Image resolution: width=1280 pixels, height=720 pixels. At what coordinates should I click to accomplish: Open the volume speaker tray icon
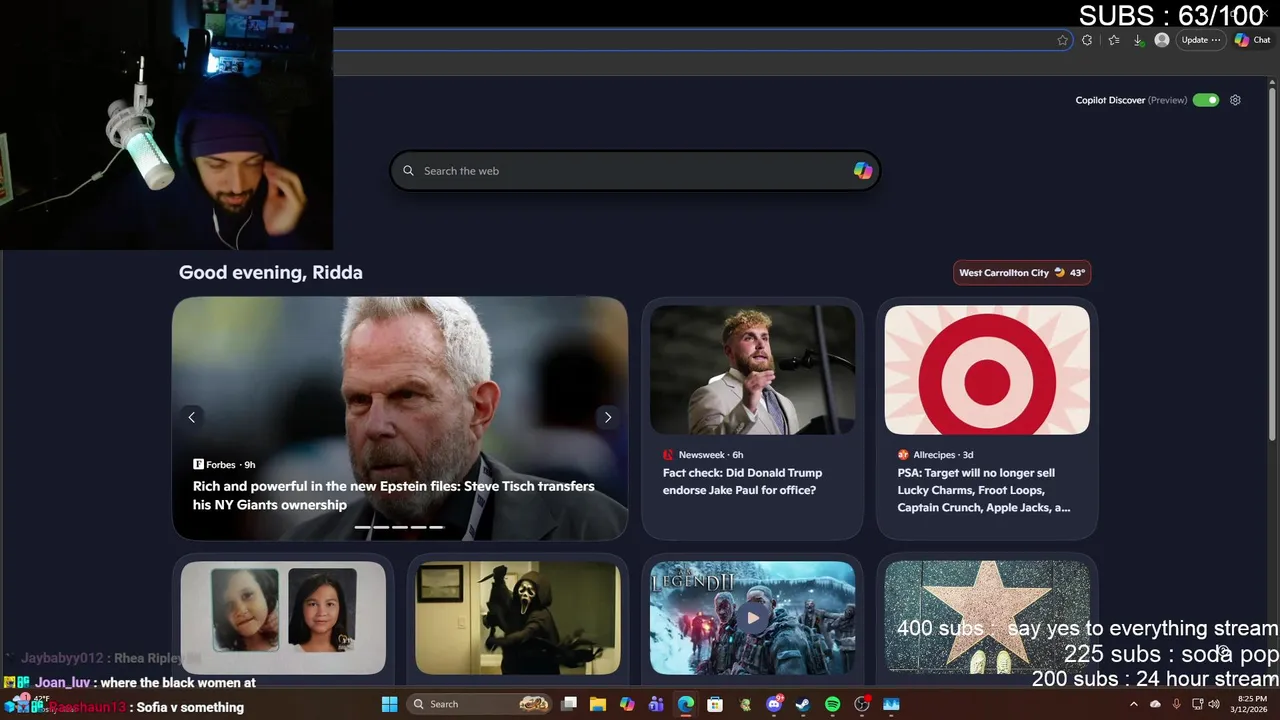(1214, 704)
